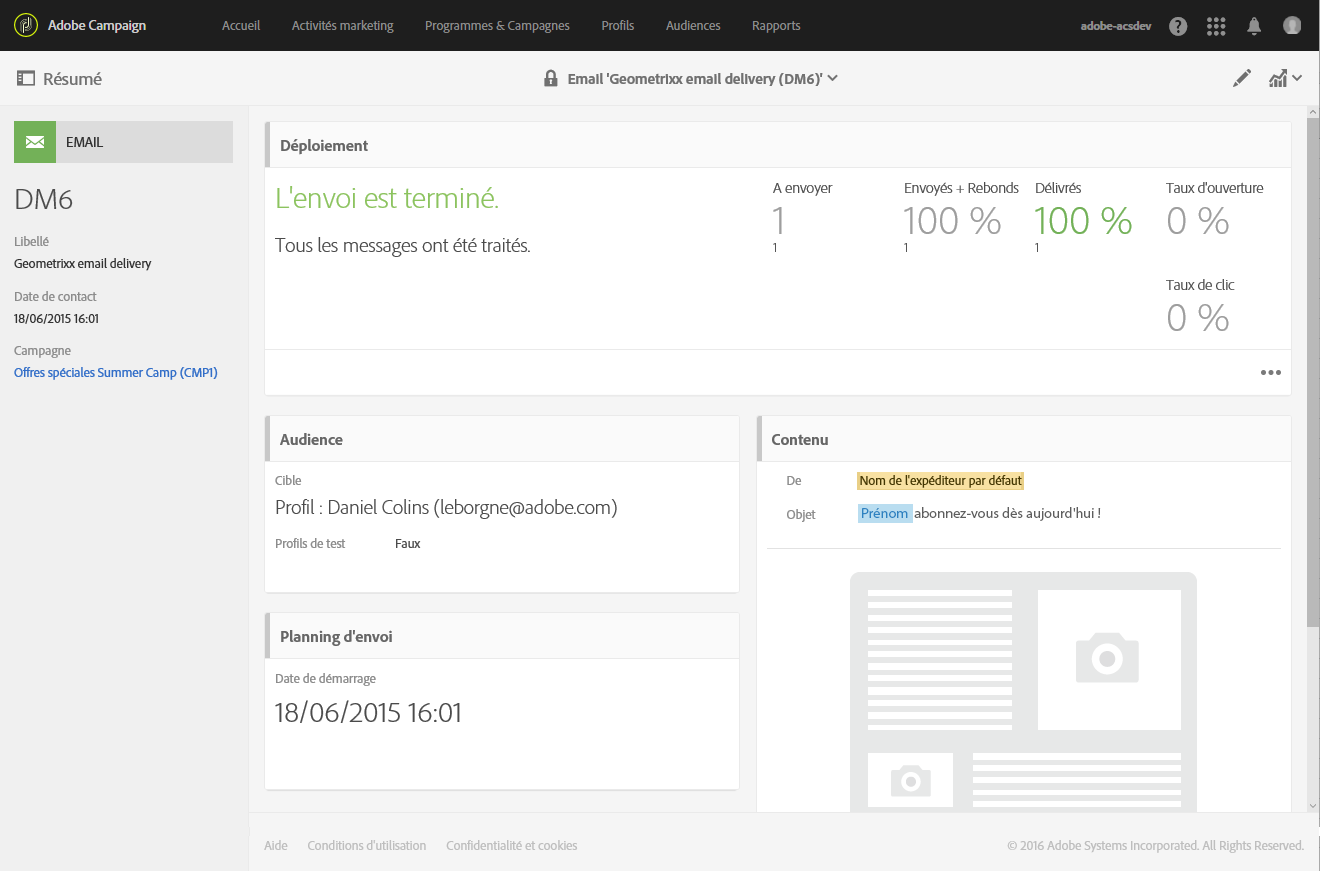
Task: Click the Adobe Campaign logo icon
Action: (26, 25)
